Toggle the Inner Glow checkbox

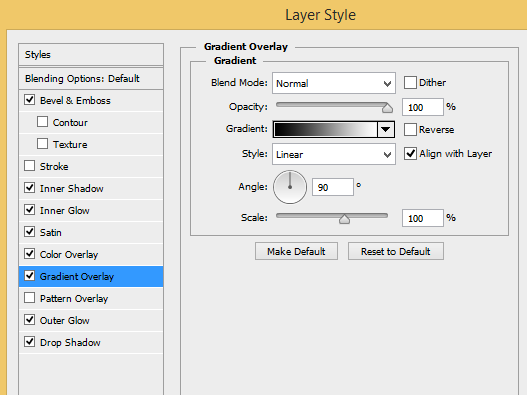pyautogui.click(x=30, y=210)
